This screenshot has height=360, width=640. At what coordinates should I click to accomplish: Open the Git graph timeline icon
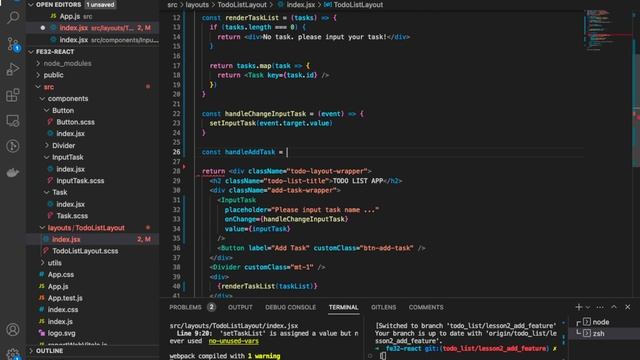(x=13, y=146)
